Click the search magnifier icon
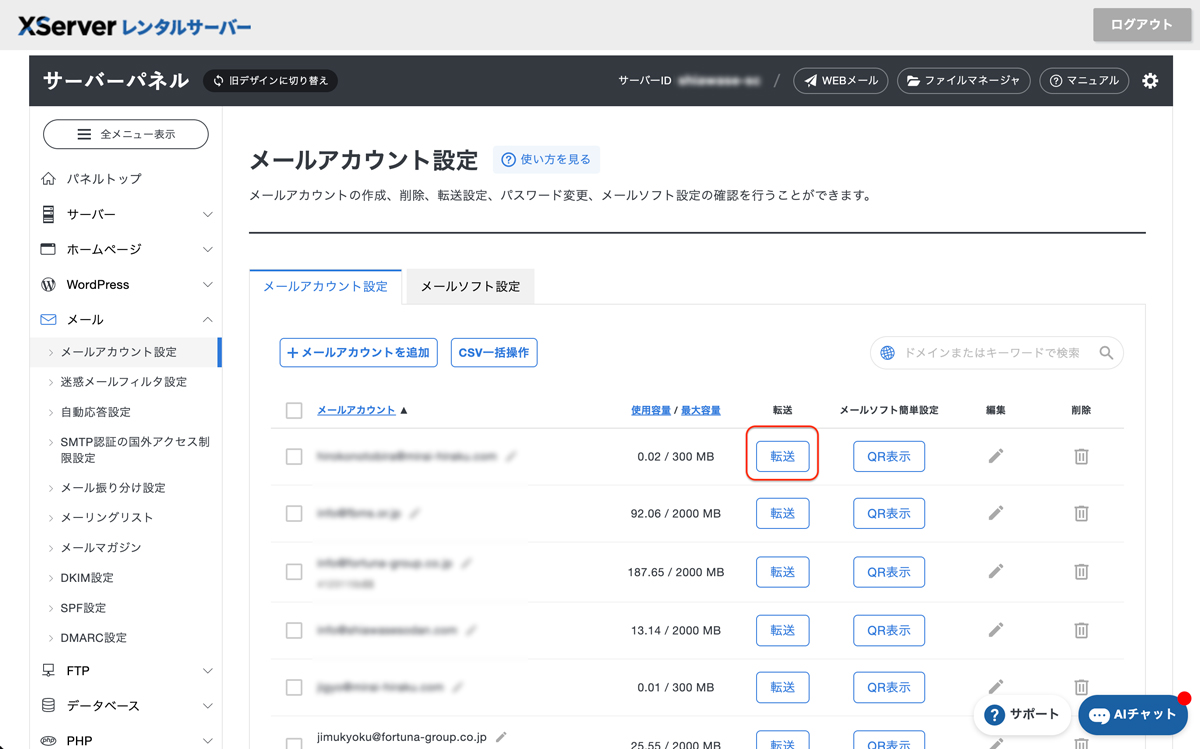This screenshot has width=1200, height=749. click(x=1106, y=353)
